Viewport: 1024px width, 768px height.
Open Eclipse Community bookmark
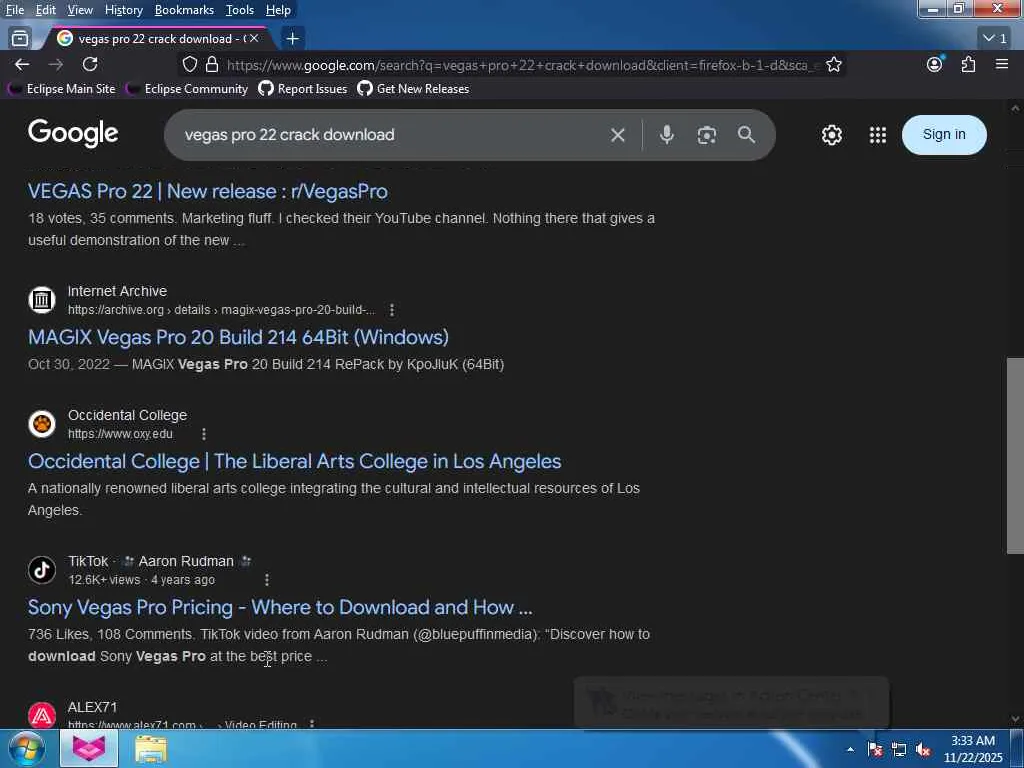(x=187, y=89)
